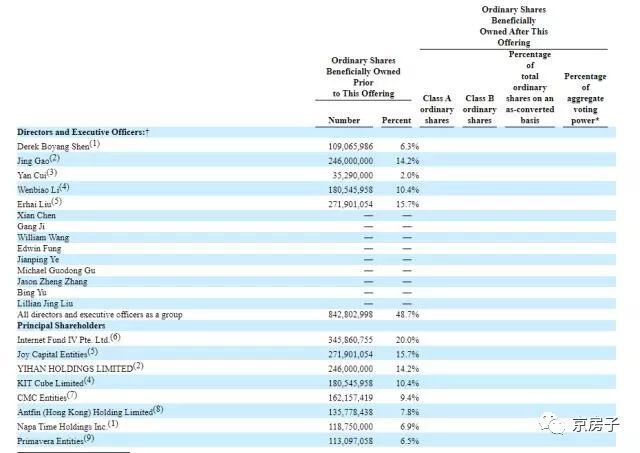This screenshot has width=640, height=453.
Task: Click the name 'Derek Boyang Shen'
Action: [x=53, y=147]
